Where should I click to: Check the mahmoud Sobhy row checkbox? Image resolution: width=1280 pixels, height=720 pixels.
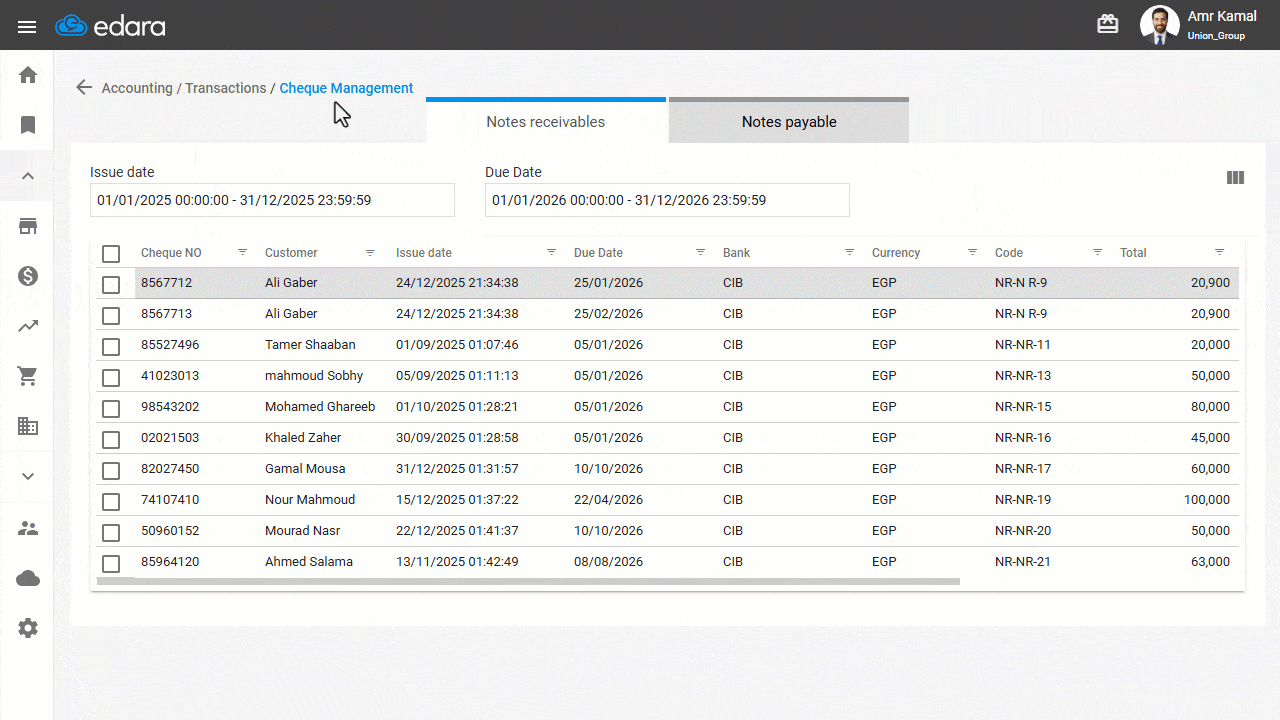(111, 378)
